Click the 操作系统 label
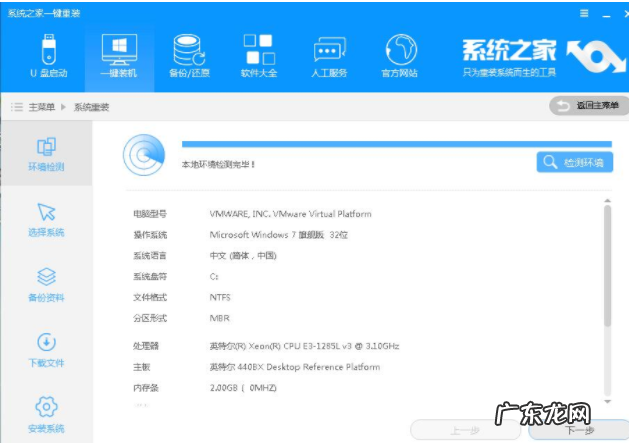 click(x=150, y=235)
